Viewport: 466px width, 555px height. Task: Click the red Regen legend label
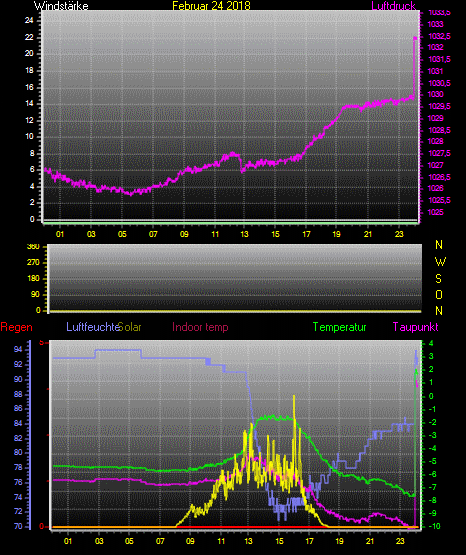(16, 327)
